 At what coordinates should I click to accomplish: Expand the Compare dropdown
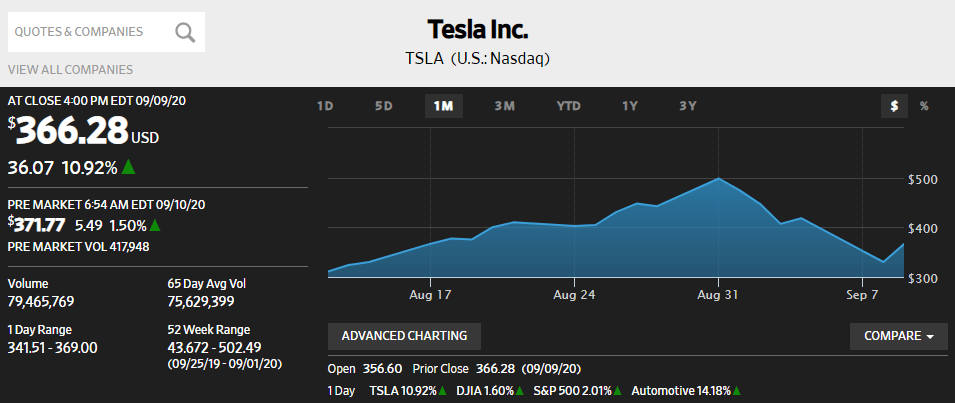pos(898,336)
